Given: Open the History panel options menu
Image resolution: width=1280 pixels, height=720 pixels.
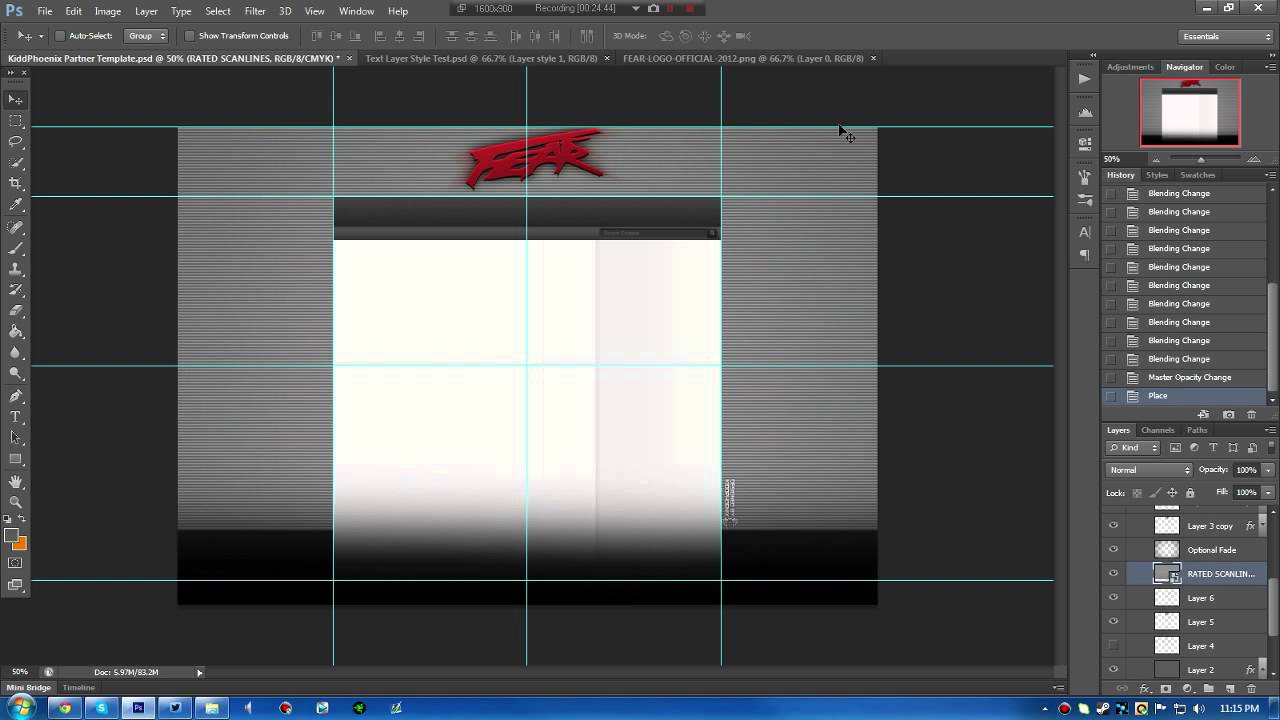Looking at the screenshot, I should click(x=1270, y=175).
